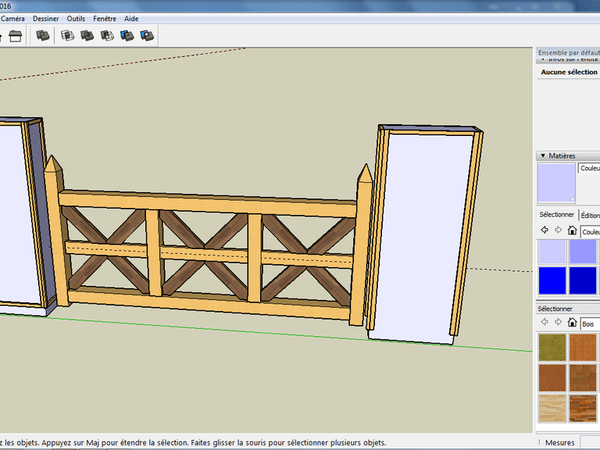
Task: Open the Aide menu
Action: [132, 18]
